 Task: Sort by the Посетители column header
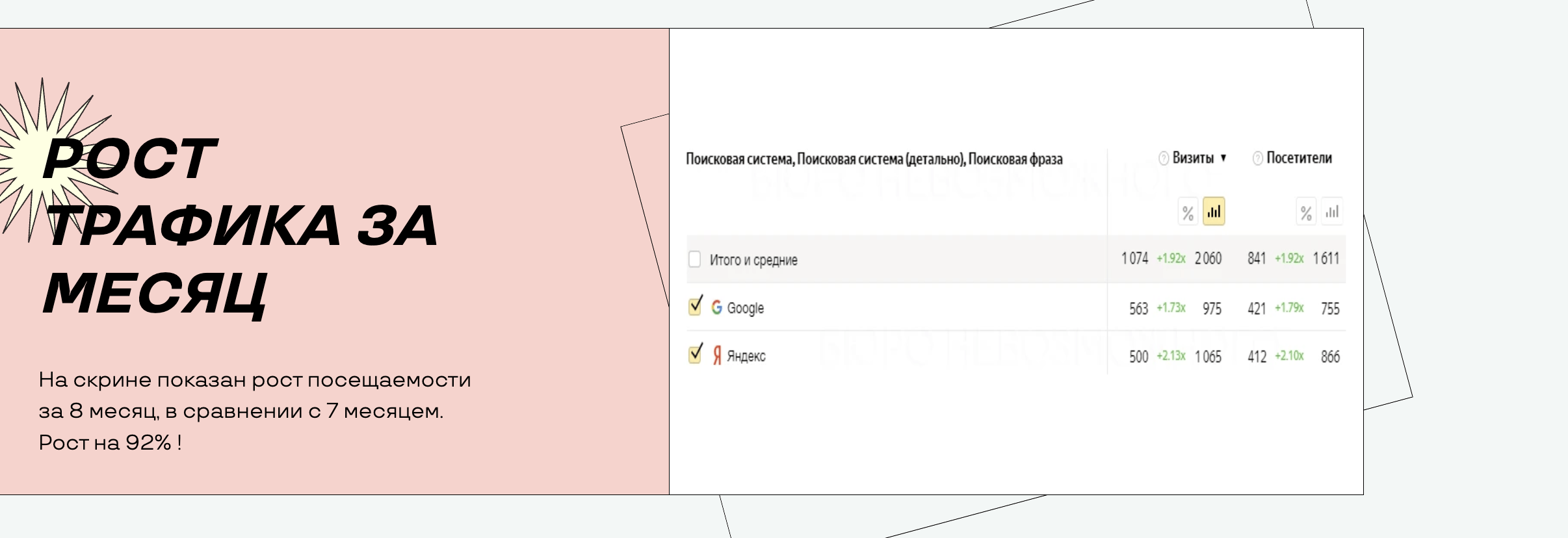(x=1299, y=158)
